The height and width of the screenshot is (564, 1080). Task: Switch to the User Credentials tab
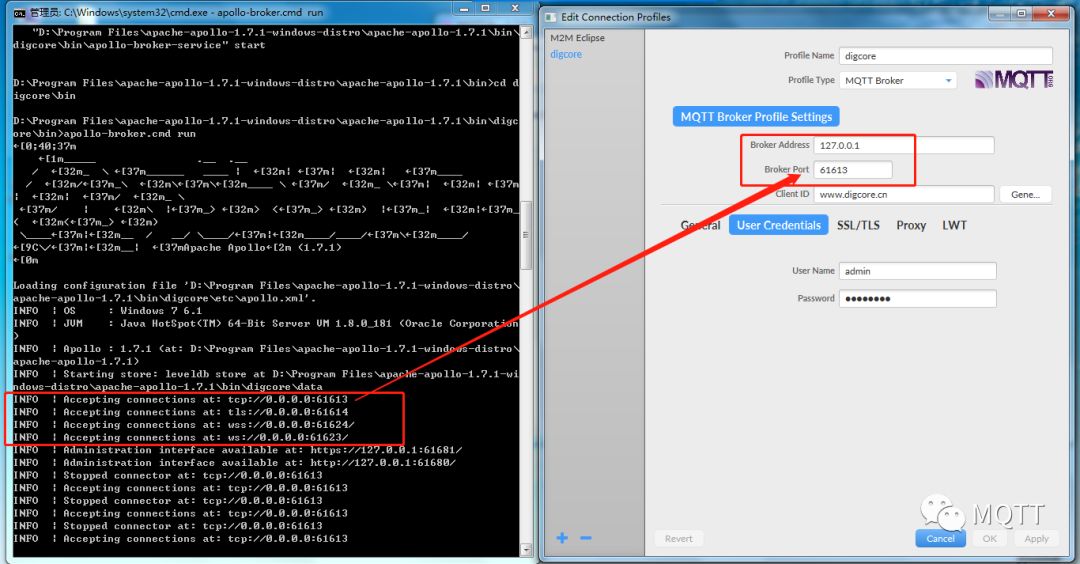click(778, 225)
